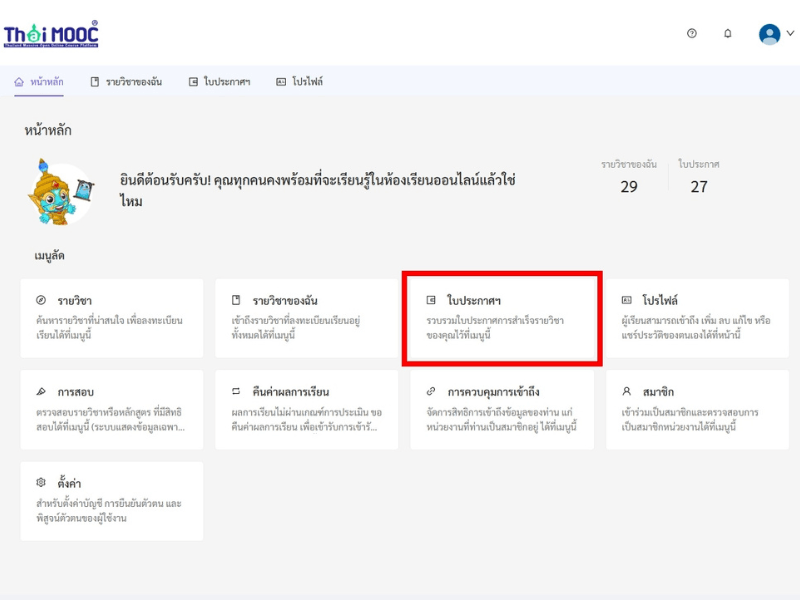This screenshot has width=800, height=600.
Task: Click the person icon on สมาชิก card
Action: [627, 391]
